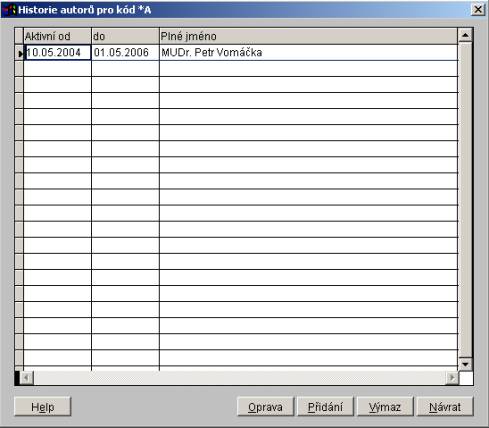The width and height of the screenshot is (489, 428).
Task: Click the horizontal scrollbar right arrow
Action: [x=452, y=378]
